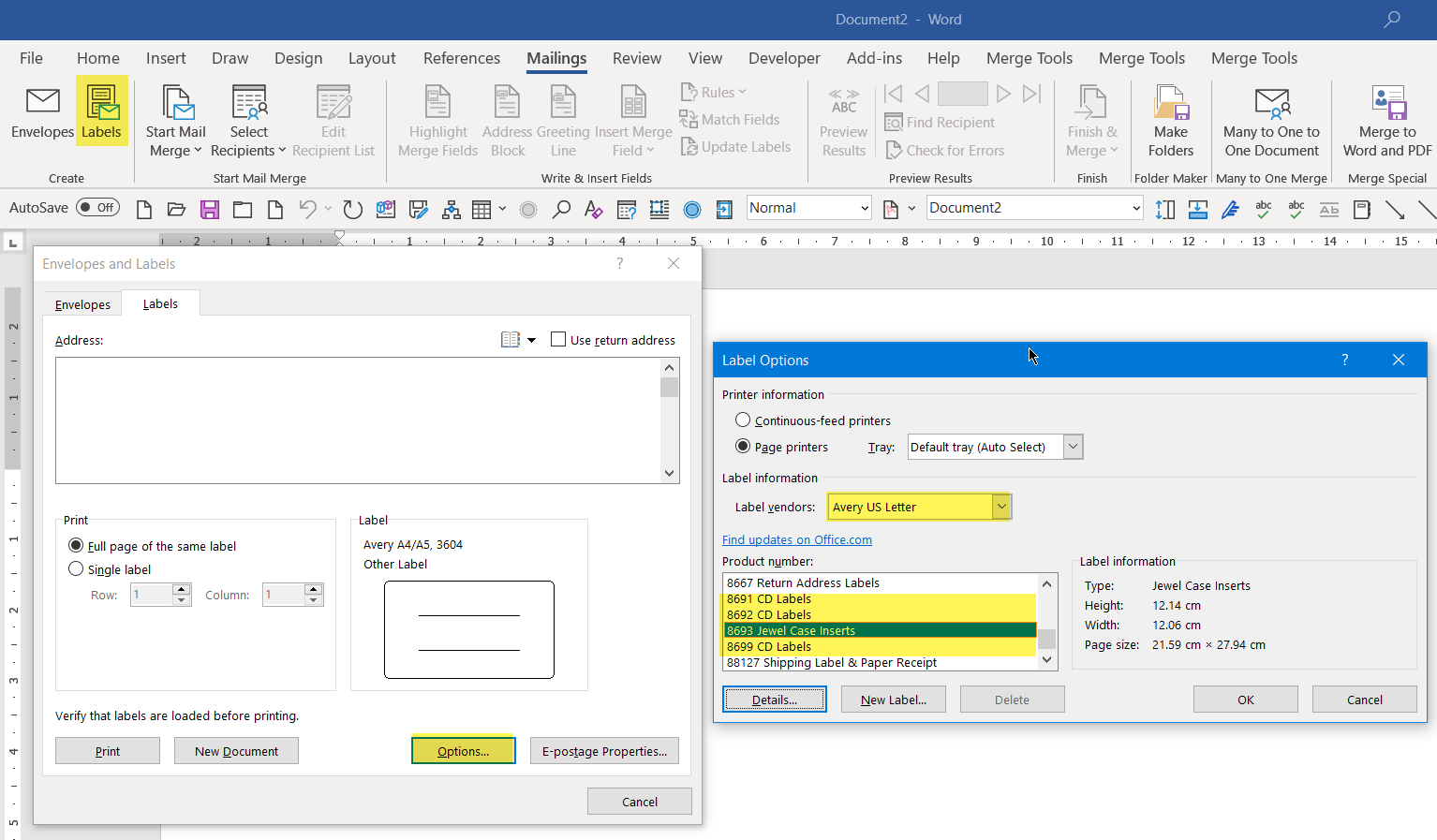Click the Make Folders icon

tap(1171, 122)
